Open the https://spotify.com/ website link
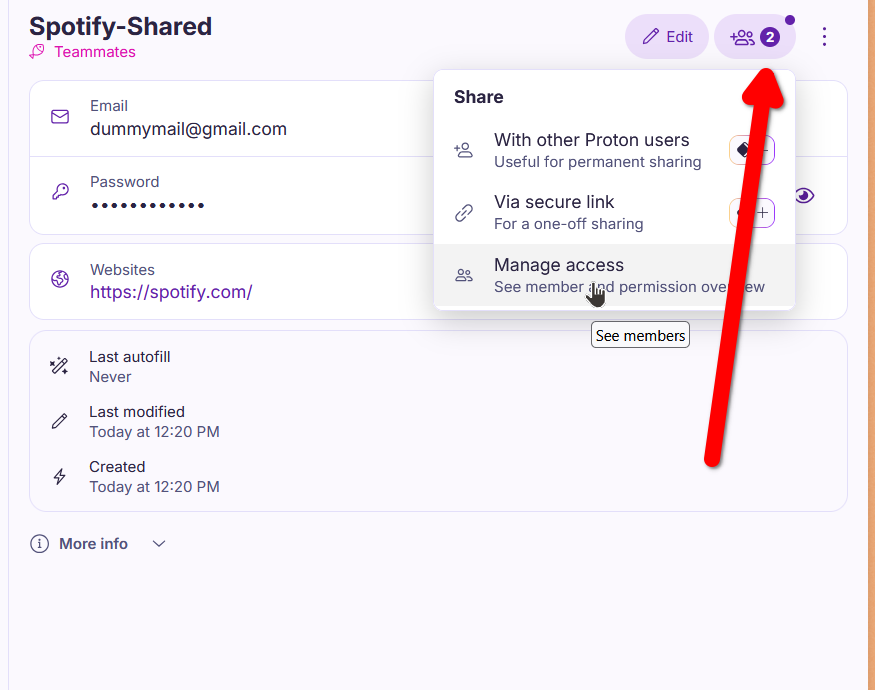The width and height of the screenshot is (875, 690). click(x=171, y=292)
